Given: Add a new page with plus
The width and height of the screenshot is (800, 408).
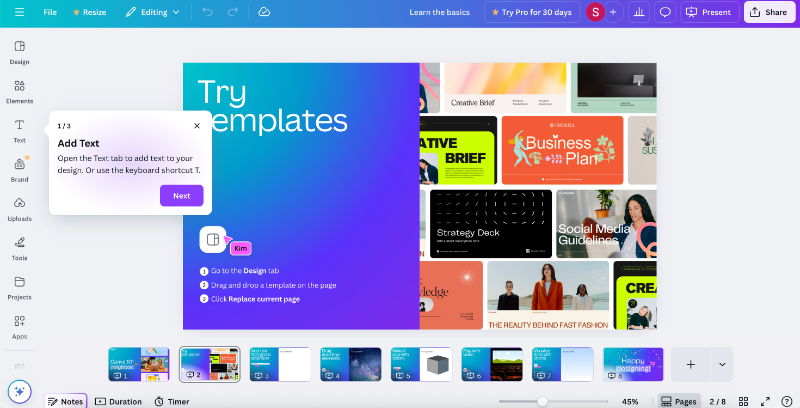Looking at the screenshot, I should pos(691,364).
